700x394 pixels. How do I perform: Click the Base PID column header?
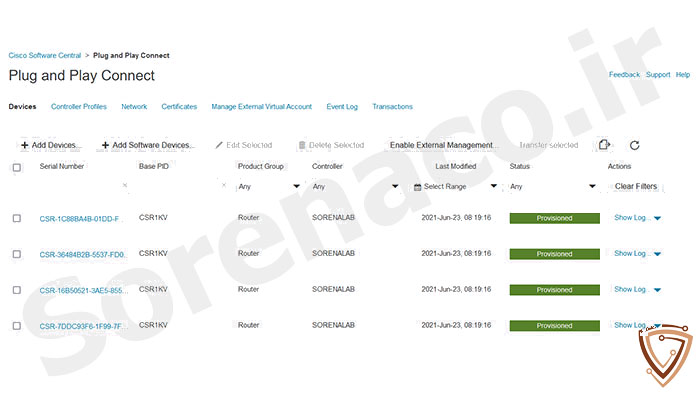(x=154, y=166)
